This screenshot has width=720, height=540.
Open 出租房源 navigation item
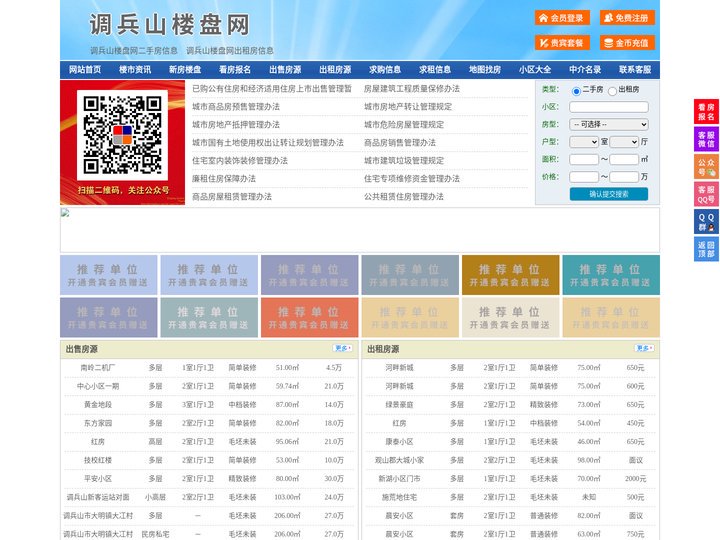pos(335,70)
